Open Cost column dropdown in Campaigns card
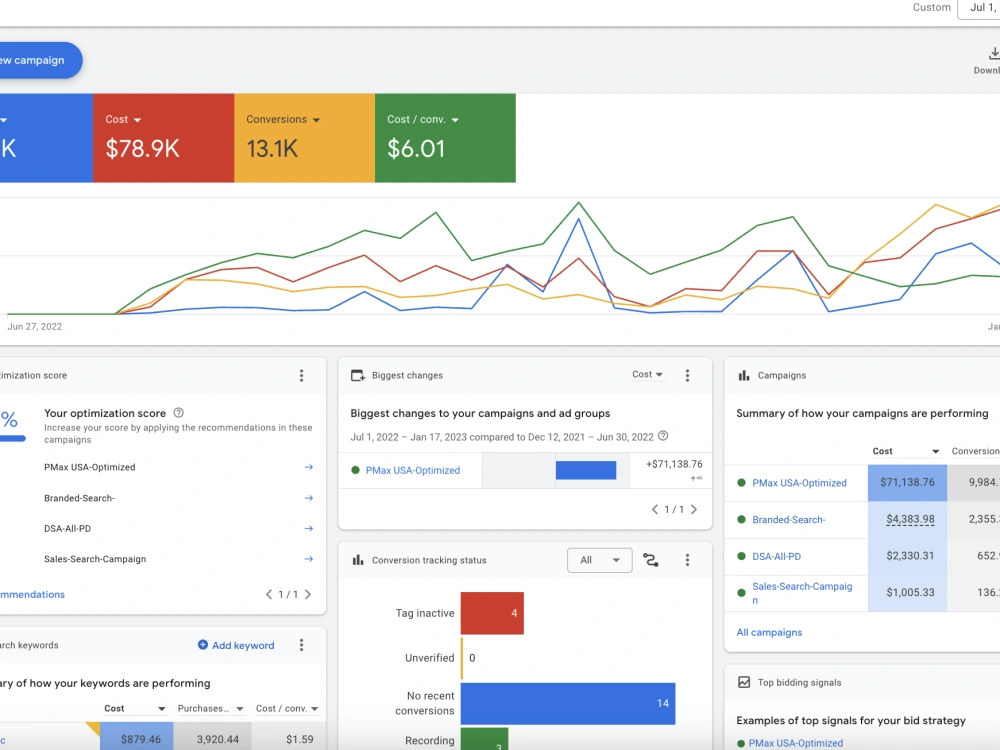The width and height of the screenshot is (1000, 750). (x=906, y=451)
